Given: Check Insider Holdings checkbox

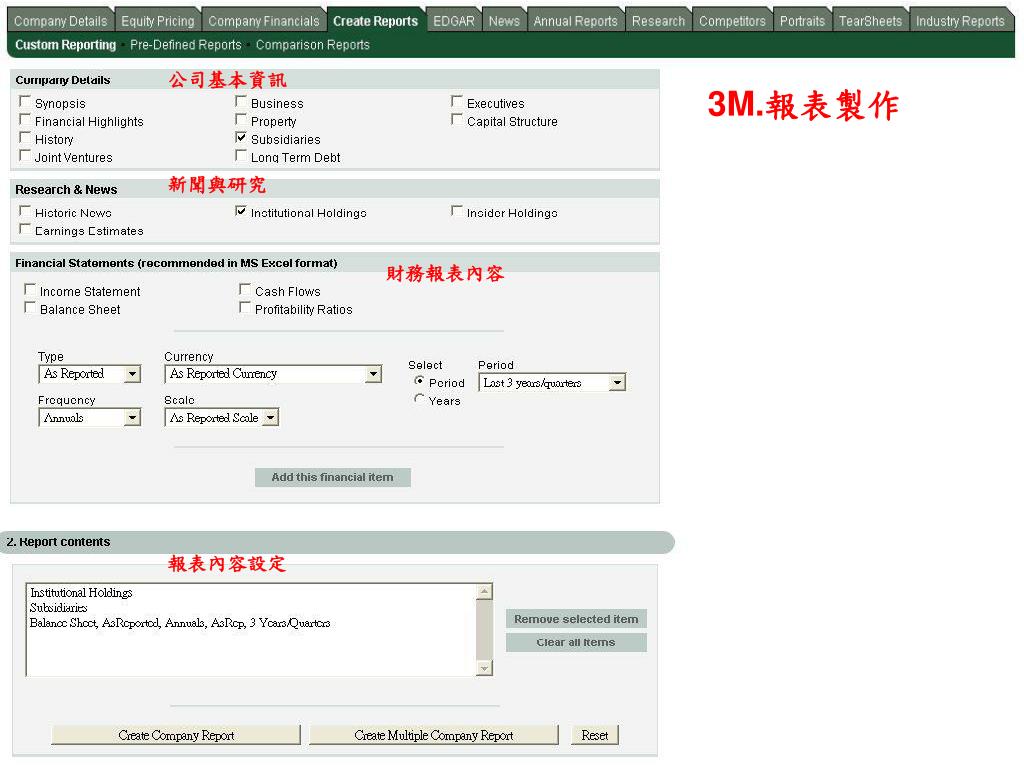Looking at the screenshot, I should 456,212.
